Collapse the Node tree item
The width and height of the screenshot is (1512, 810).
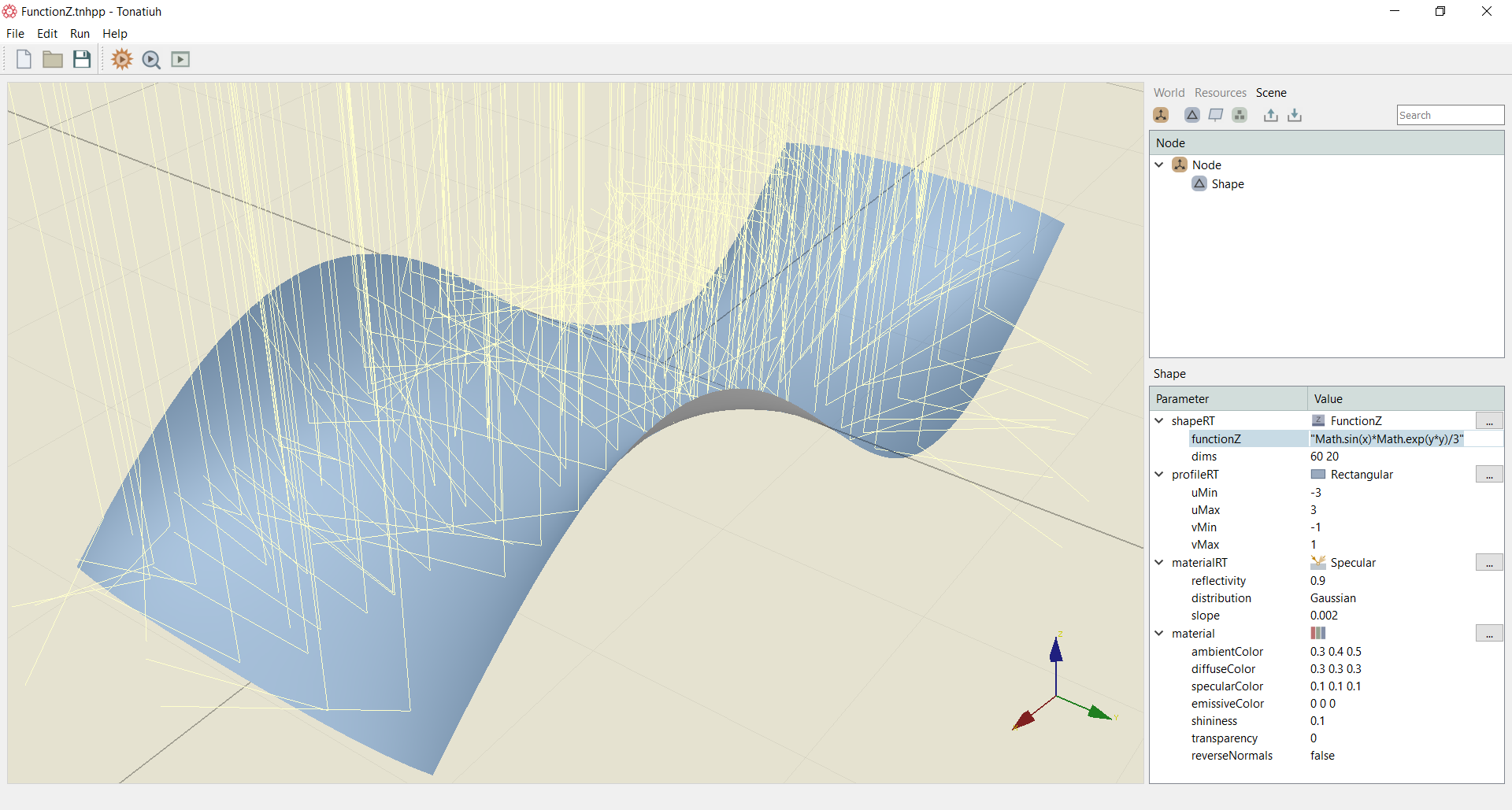[1159, 165]
